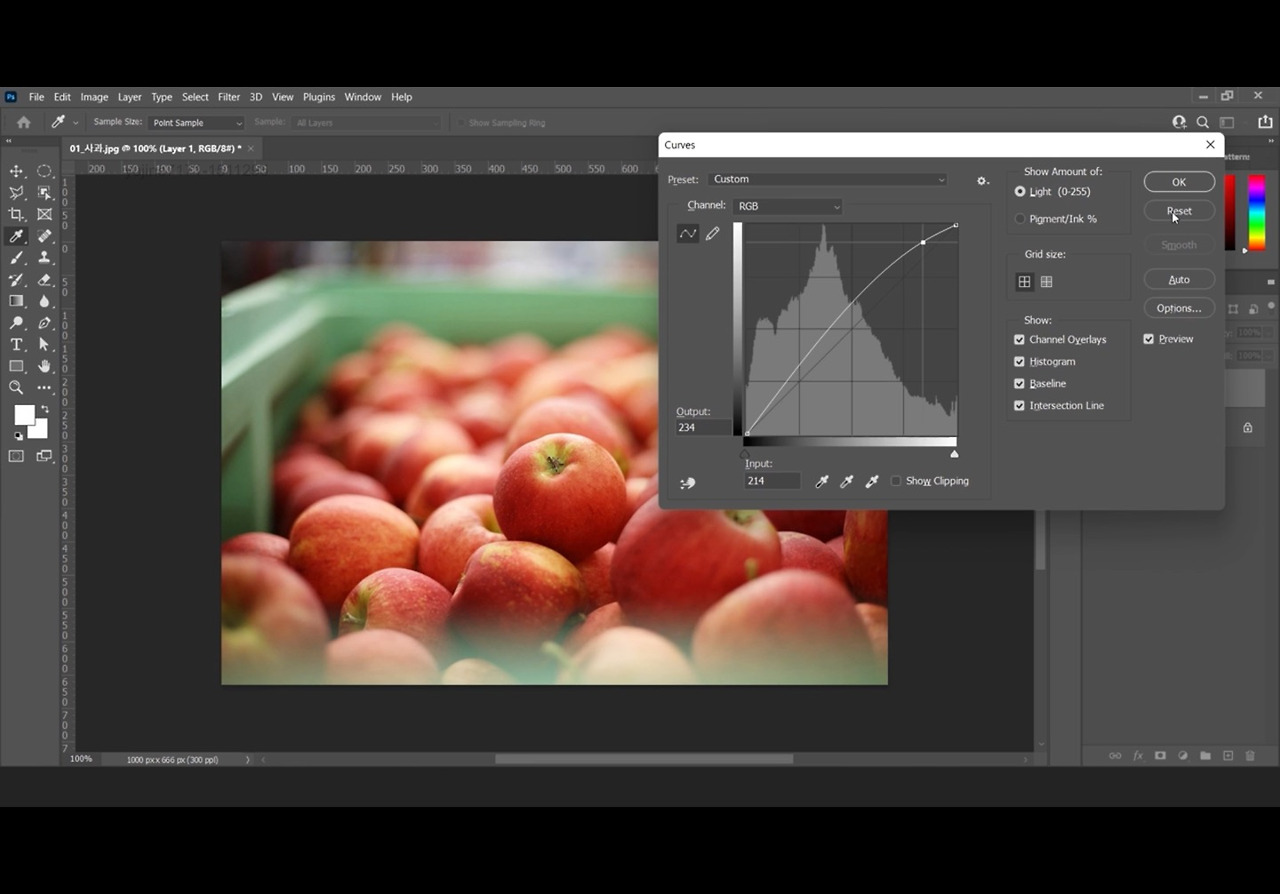This screenshot has width=1280, height=894.
Task: Open the Window menu
Action: [363, 97]
